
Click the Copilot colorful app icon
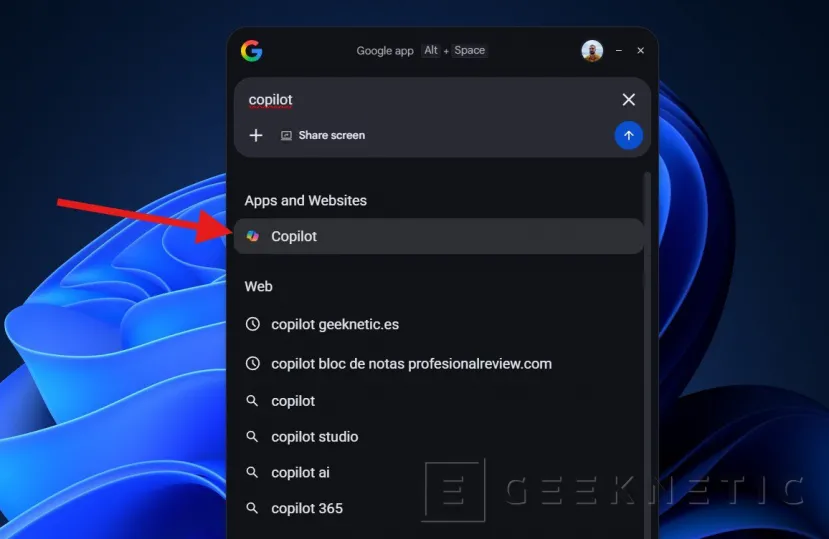tap(253, 236)
